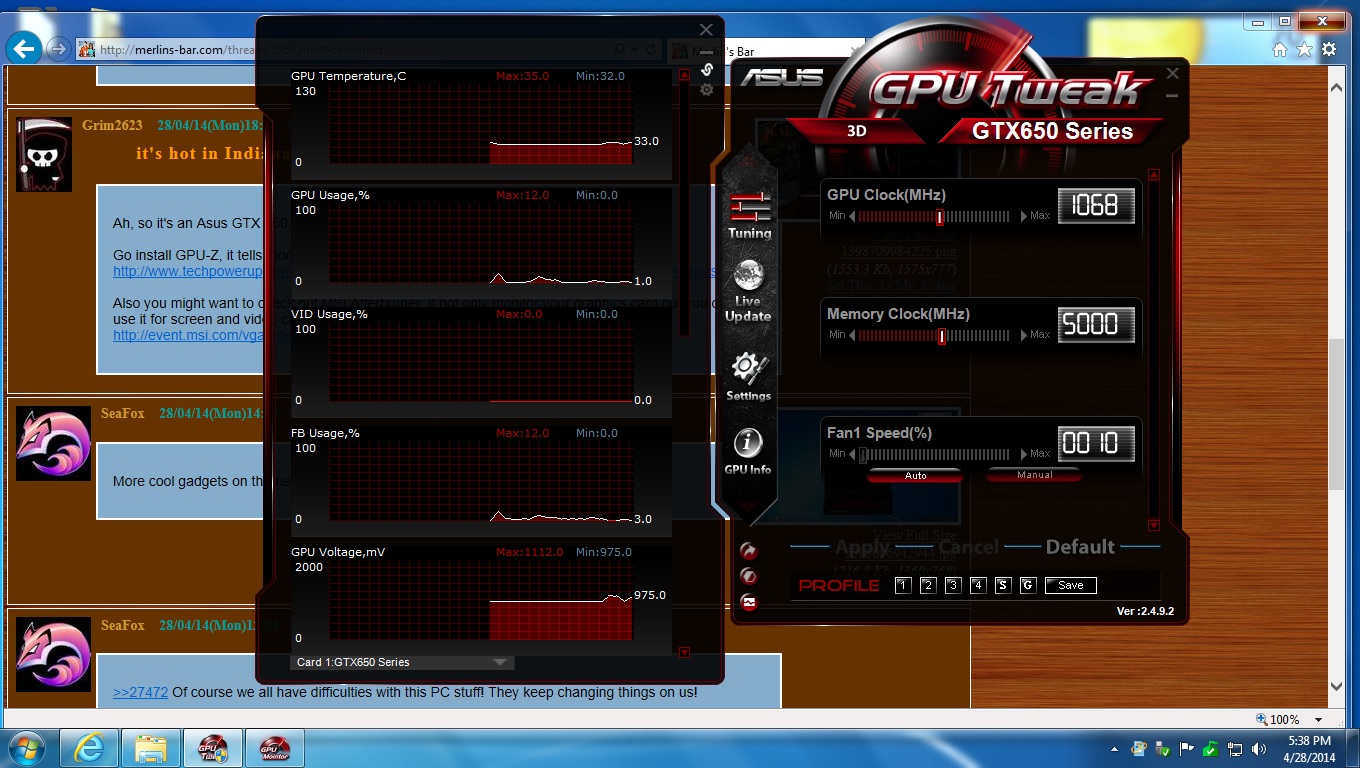Open the GPU Info panel

[x=748, y=451]
